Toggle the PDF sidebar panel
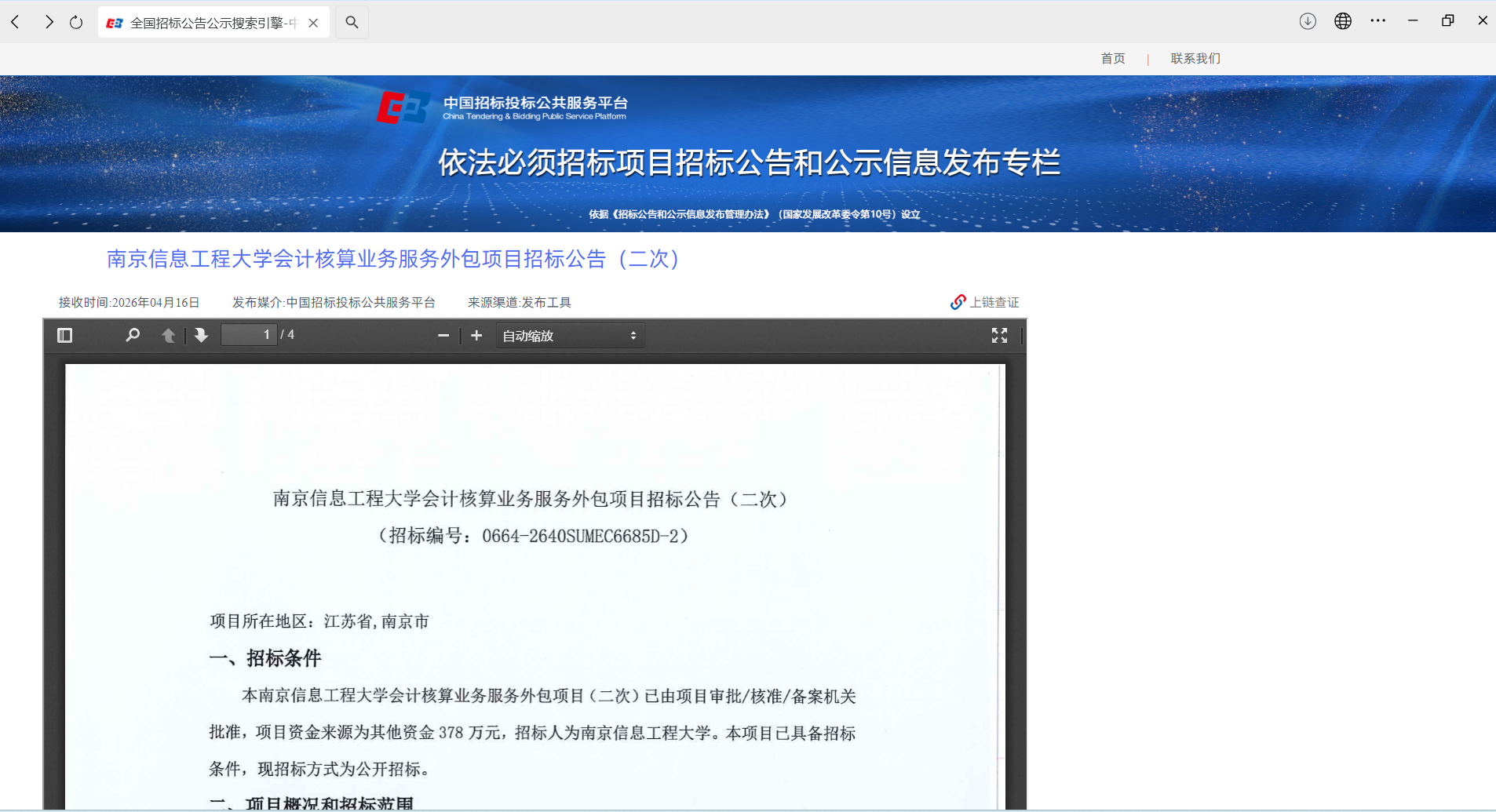The width and height of the screenshot is (1496, 812). 65,336
